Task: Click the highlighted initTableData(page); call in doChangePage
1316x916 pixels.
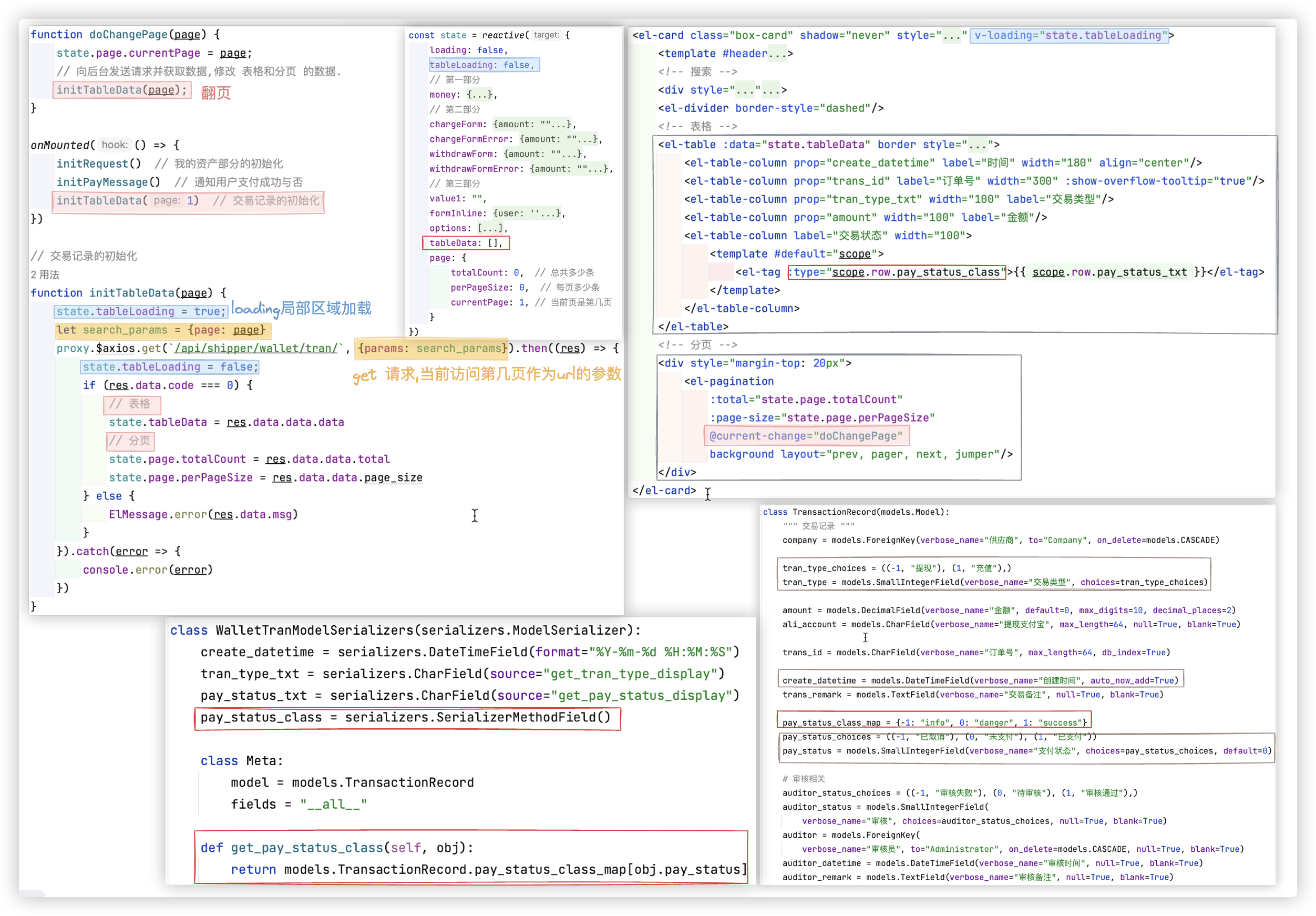Action: [121, 90]
